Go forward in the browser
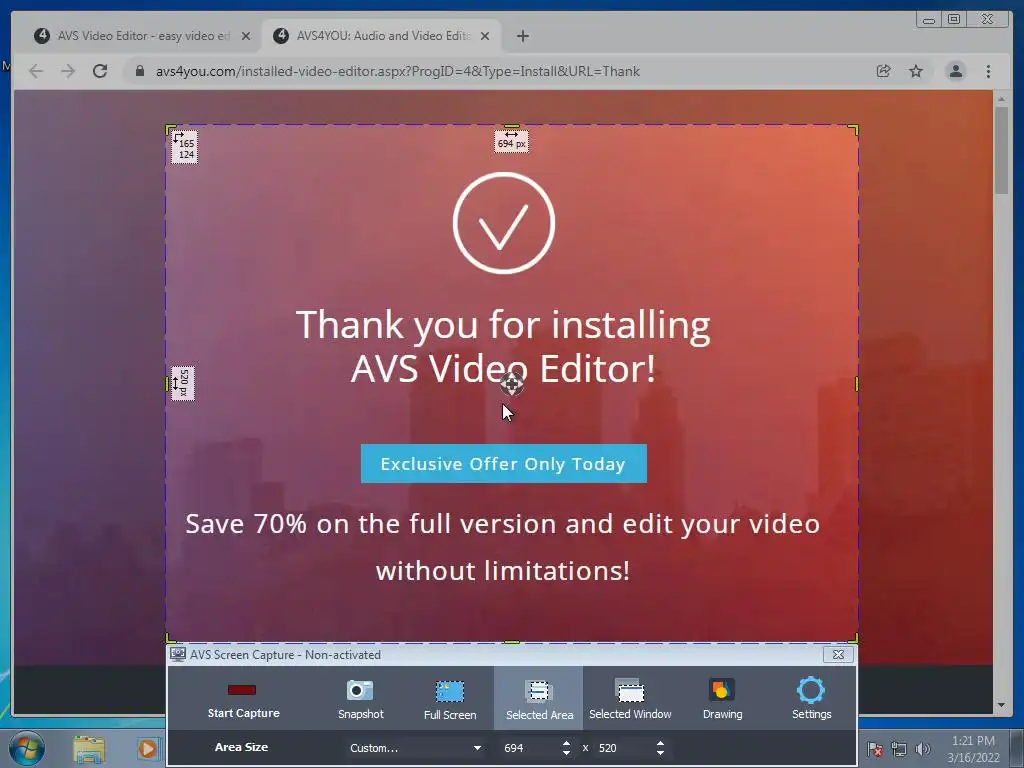 tap(68, 71)
